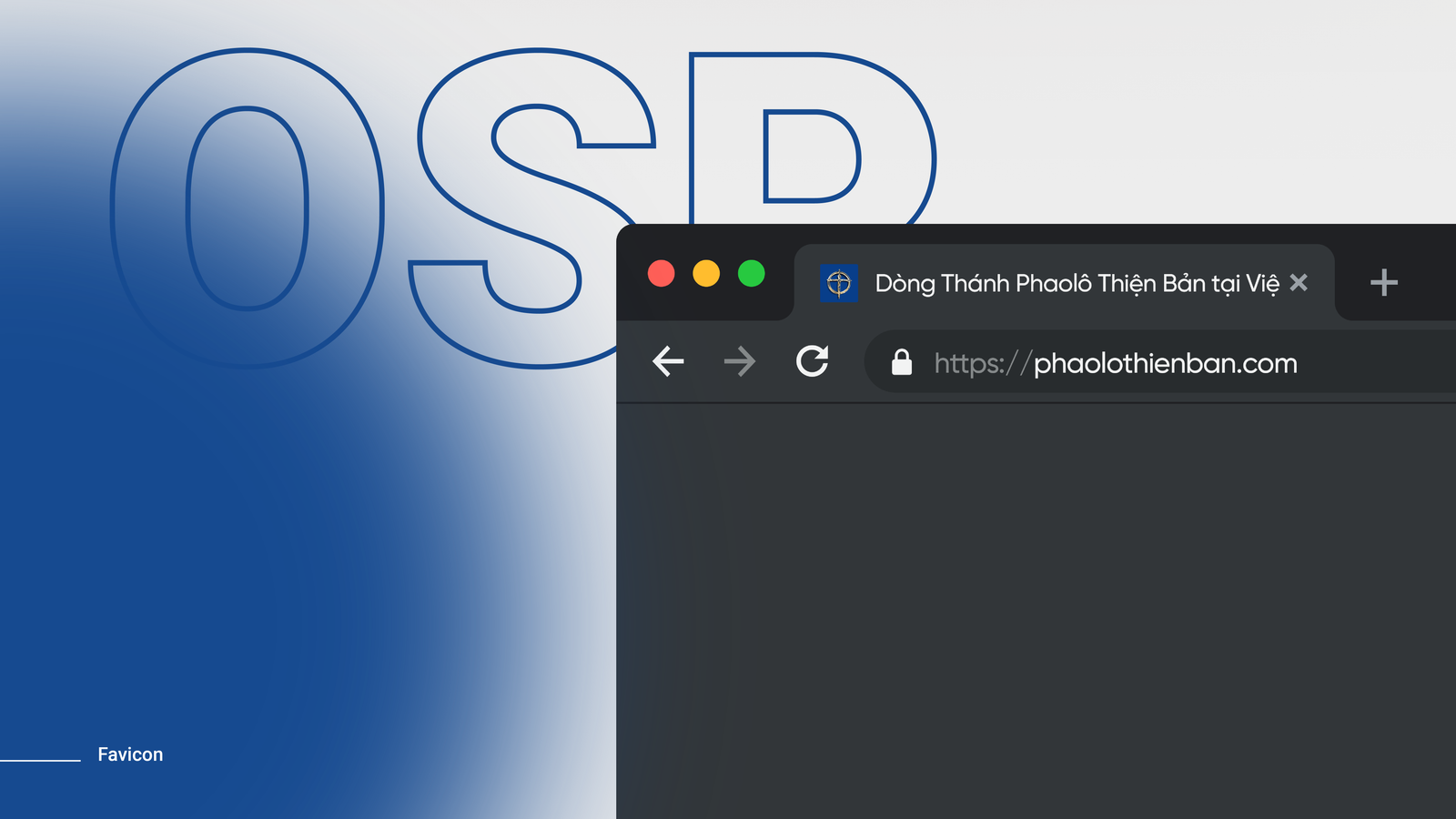
Task: Open a new tab with the plus
Action: click(1383, 282)
